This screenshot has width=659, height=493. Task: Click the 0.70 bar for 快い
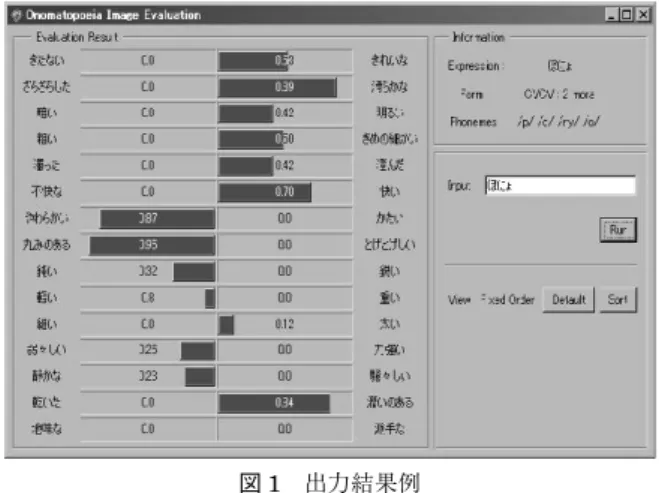tap(265, 192)
